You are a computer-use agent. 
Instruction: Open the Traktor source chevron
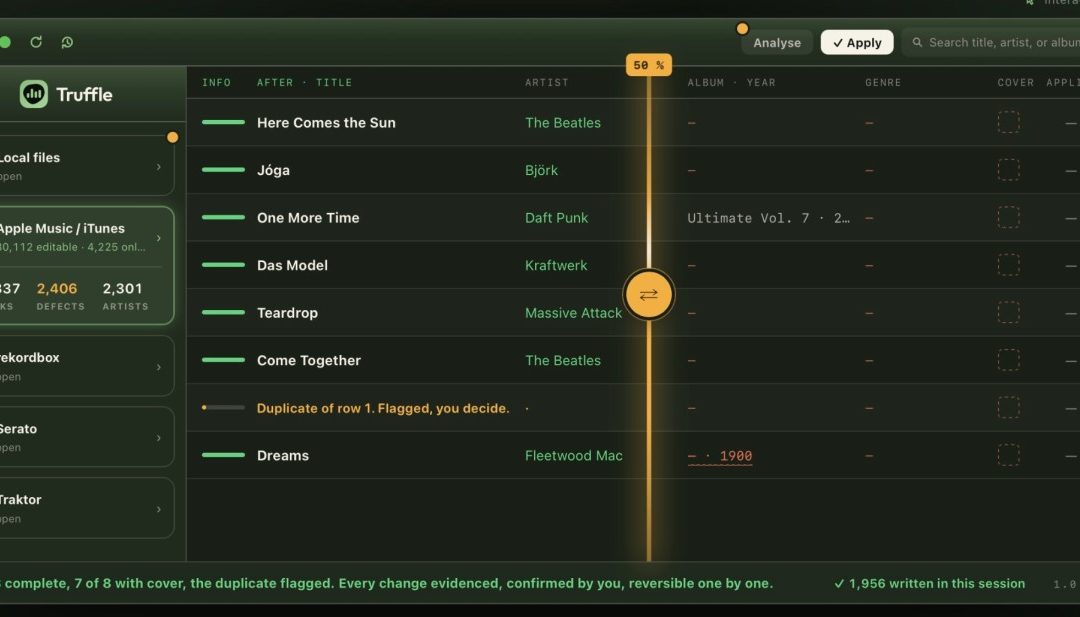[x=158, y=510]
